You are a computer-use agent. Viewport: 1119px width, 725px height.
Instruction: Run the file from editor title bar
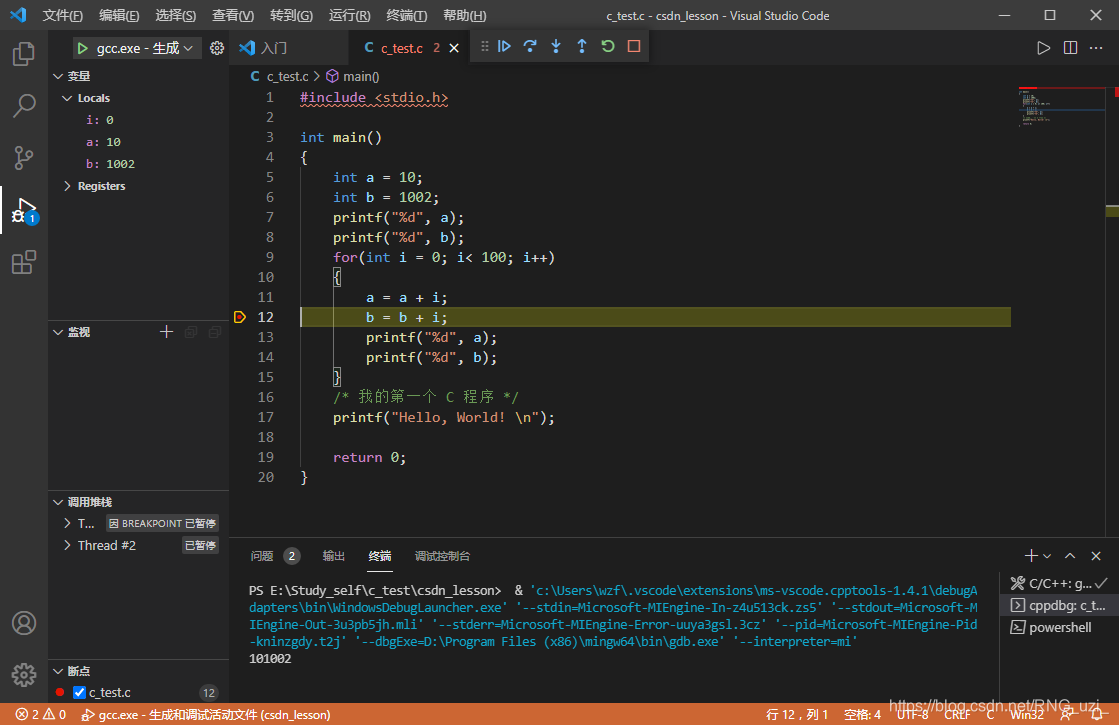pos(1043,48)
